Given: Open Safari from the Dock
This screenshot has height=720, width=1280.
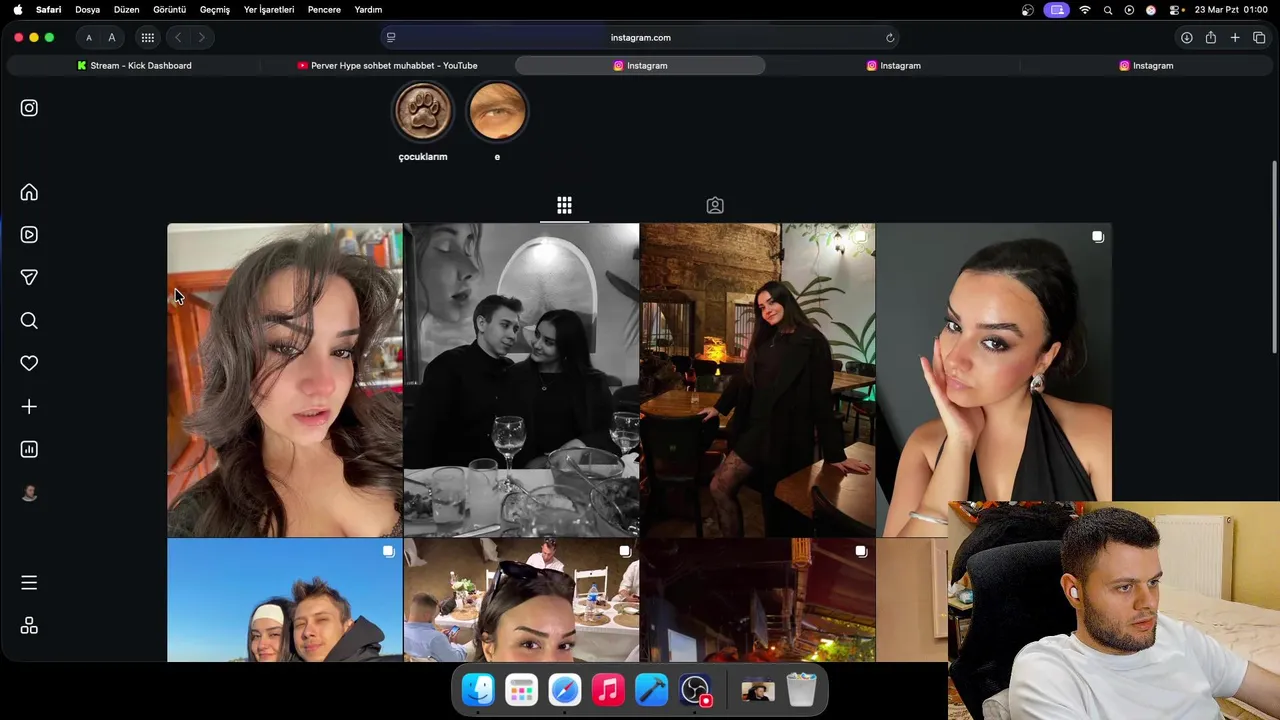Looking at the screenshot, I should 565,690.
